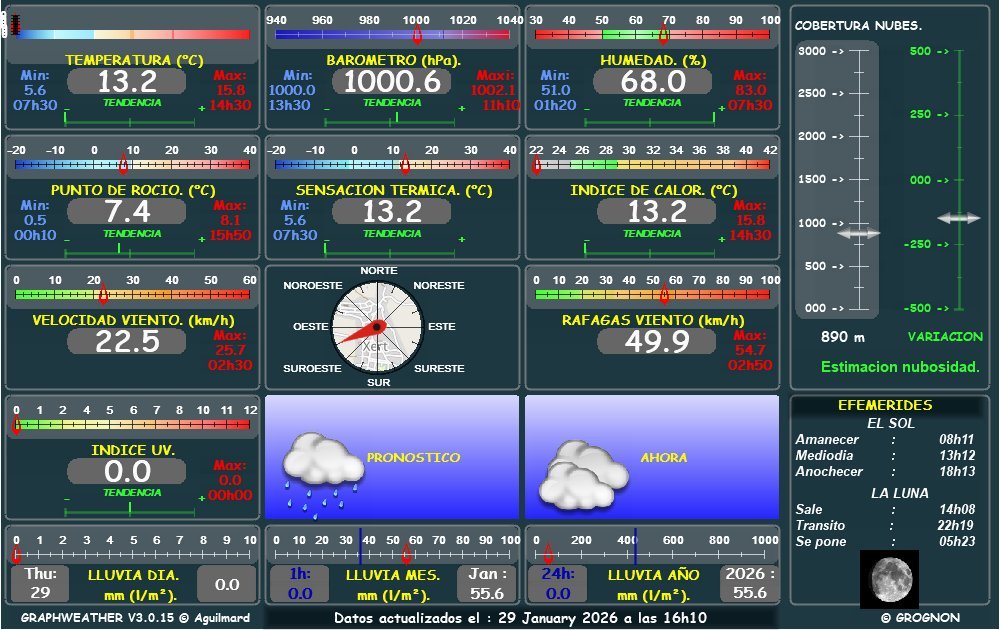Screen dimensions: 1000x630
Task: Click the 68.0 humidity value display
Action: click(653, 81)
